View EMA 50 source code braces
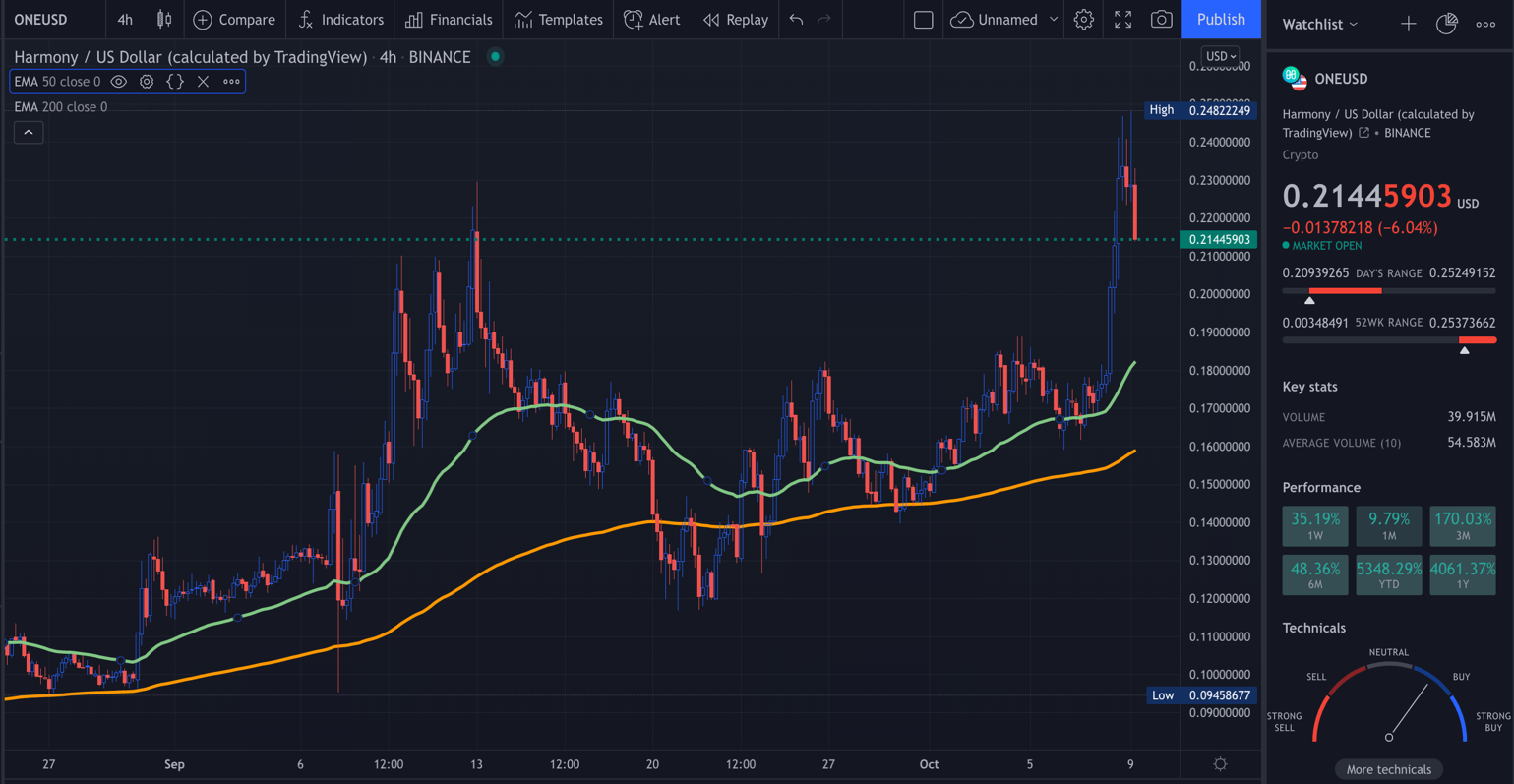Viewport: 1514px width, 784px height. pyautogui.click(x=175, y=82)
